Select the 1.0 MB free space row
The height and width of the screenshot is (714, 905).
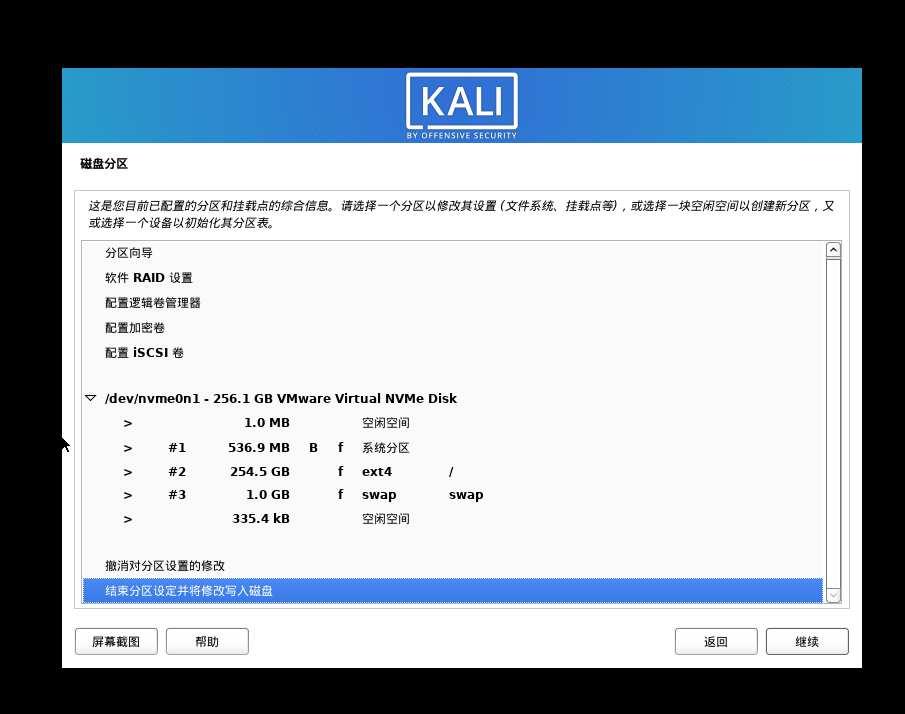click(300, 423)
